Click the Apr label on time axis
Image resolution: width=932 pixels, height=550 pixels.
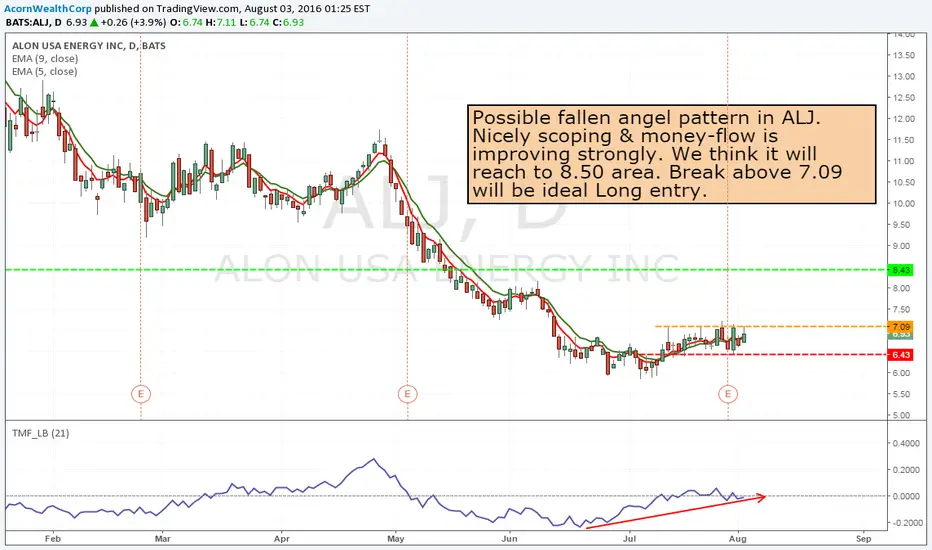coord(282,539)
